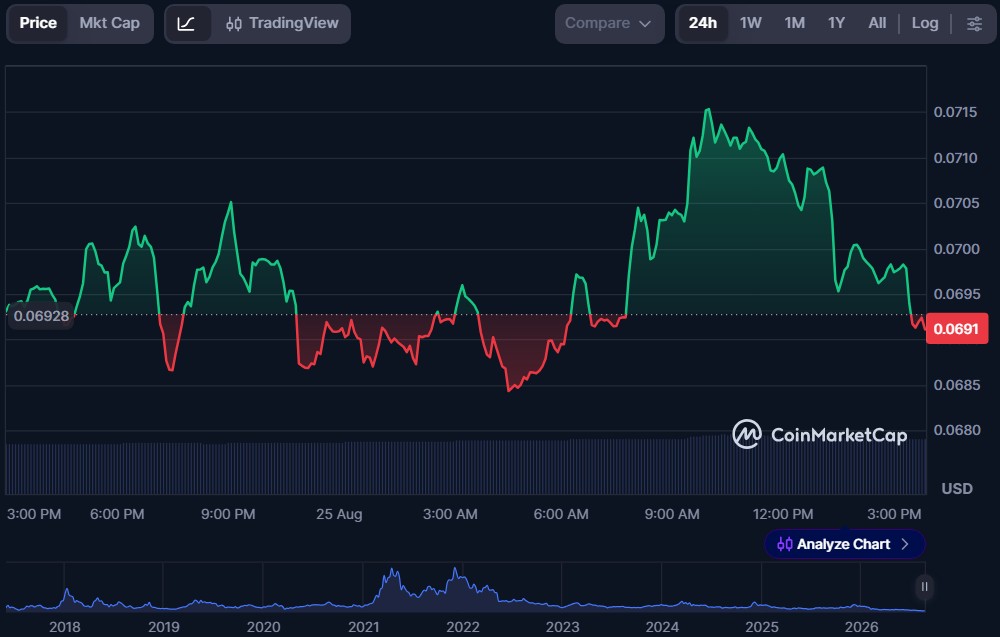Select the 1W time range
The image size is (1000, 637).
(x=751, y=24)
